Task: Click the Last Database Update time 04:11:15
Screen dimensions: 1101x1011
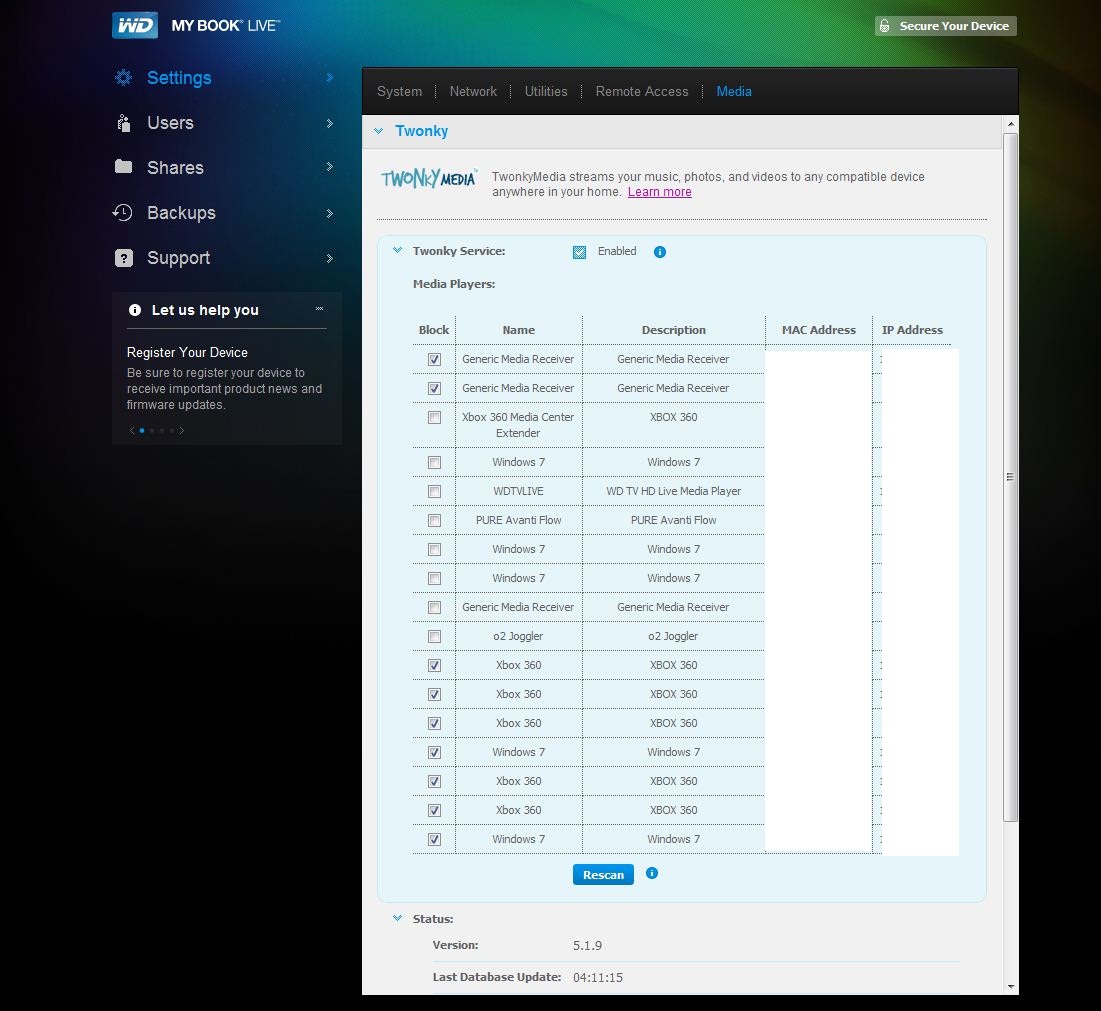Action: [598, 978]
